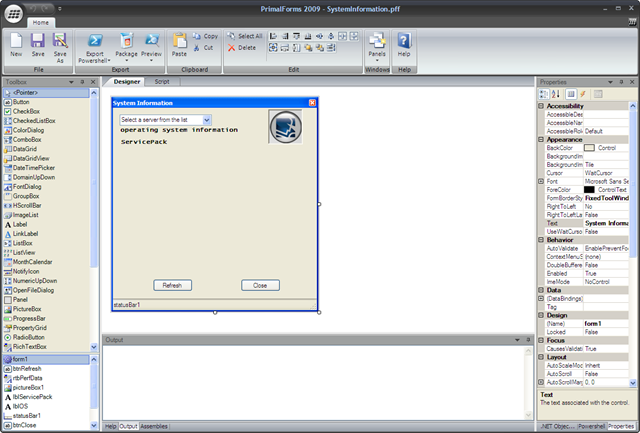This screenshot has height=433, width=640.
Task: Click the Align Lefts icon
Action: [x=273, y=36]
